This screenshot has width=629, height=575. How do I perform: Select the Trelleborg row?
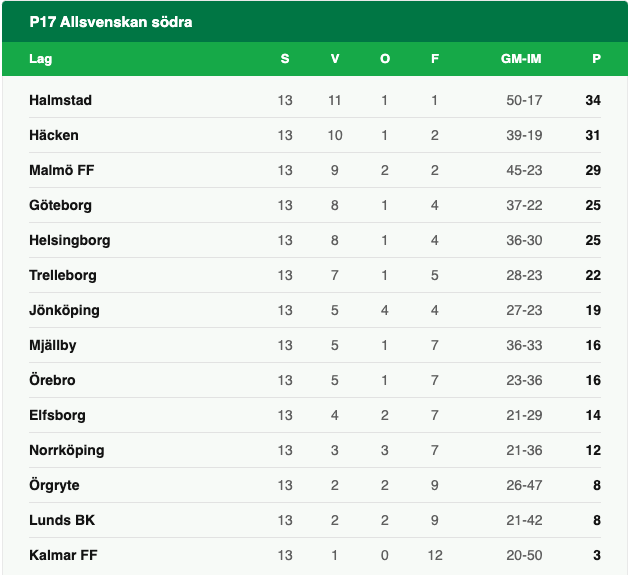click(x=63, y=275)
